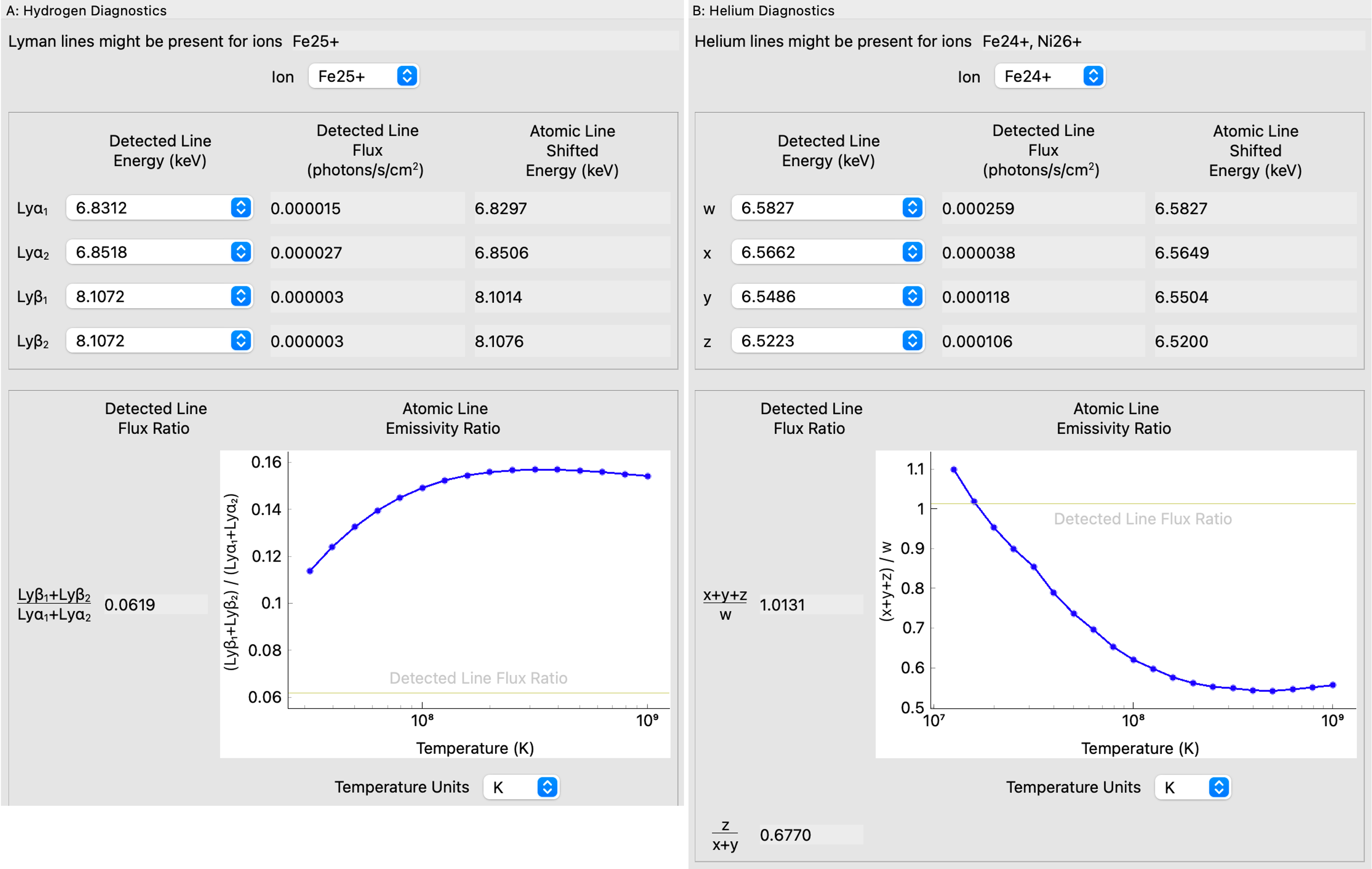Click Lyβ₁ atomic shifted energy 8.1014
The height and width of the screenshot is (869, 1372).
(572, 297)
